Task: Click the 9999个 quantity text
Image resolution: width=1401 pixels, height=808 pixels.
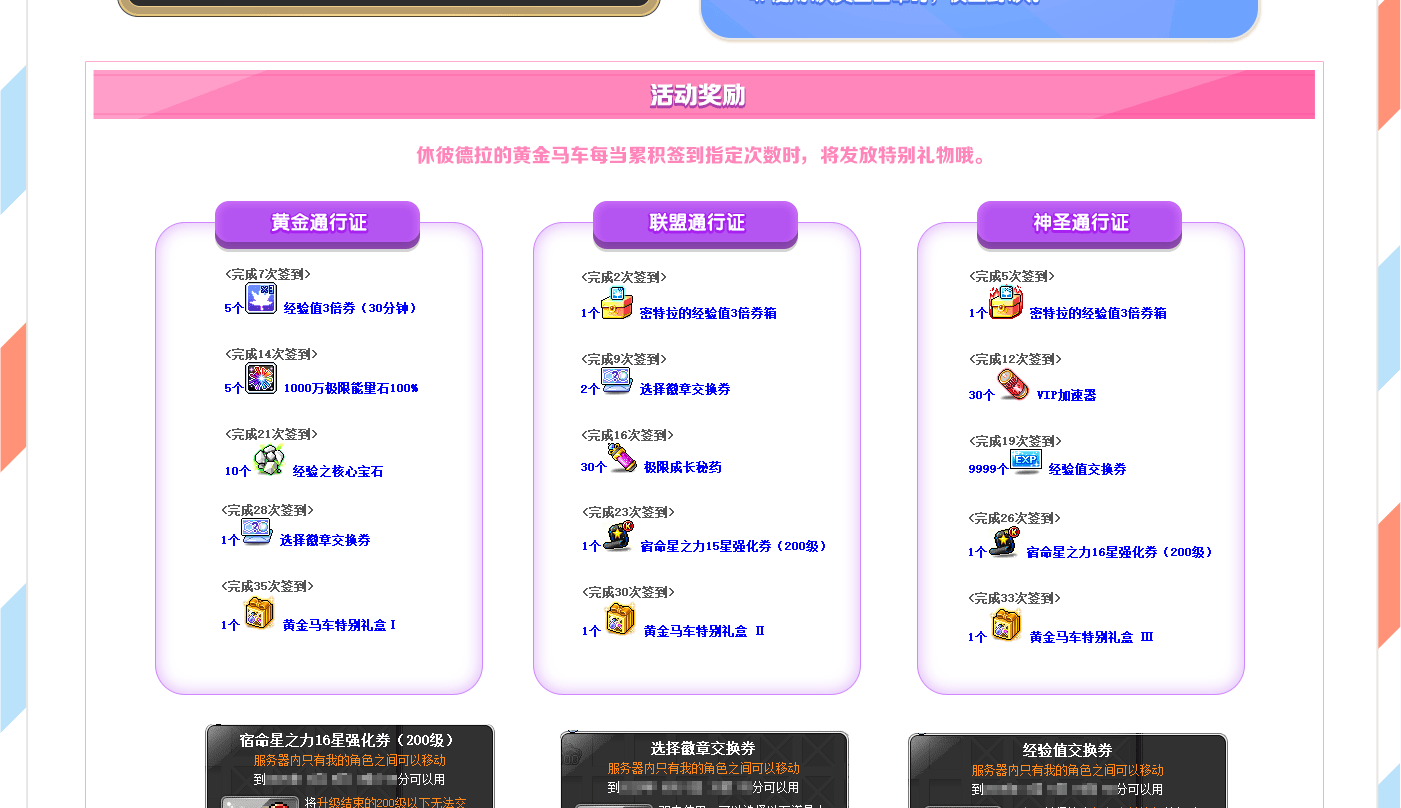Action: [x=988, y=469]
